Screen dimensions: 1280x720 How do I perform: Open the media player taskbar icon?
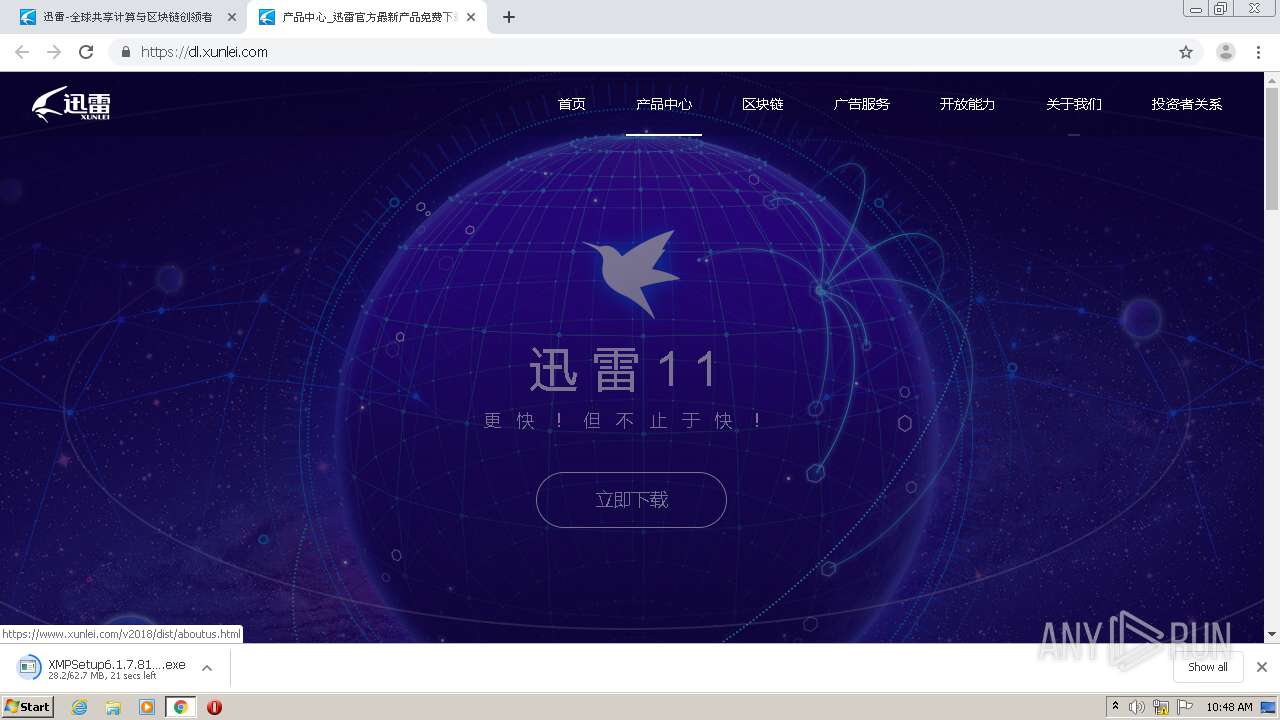pos(147,707)
